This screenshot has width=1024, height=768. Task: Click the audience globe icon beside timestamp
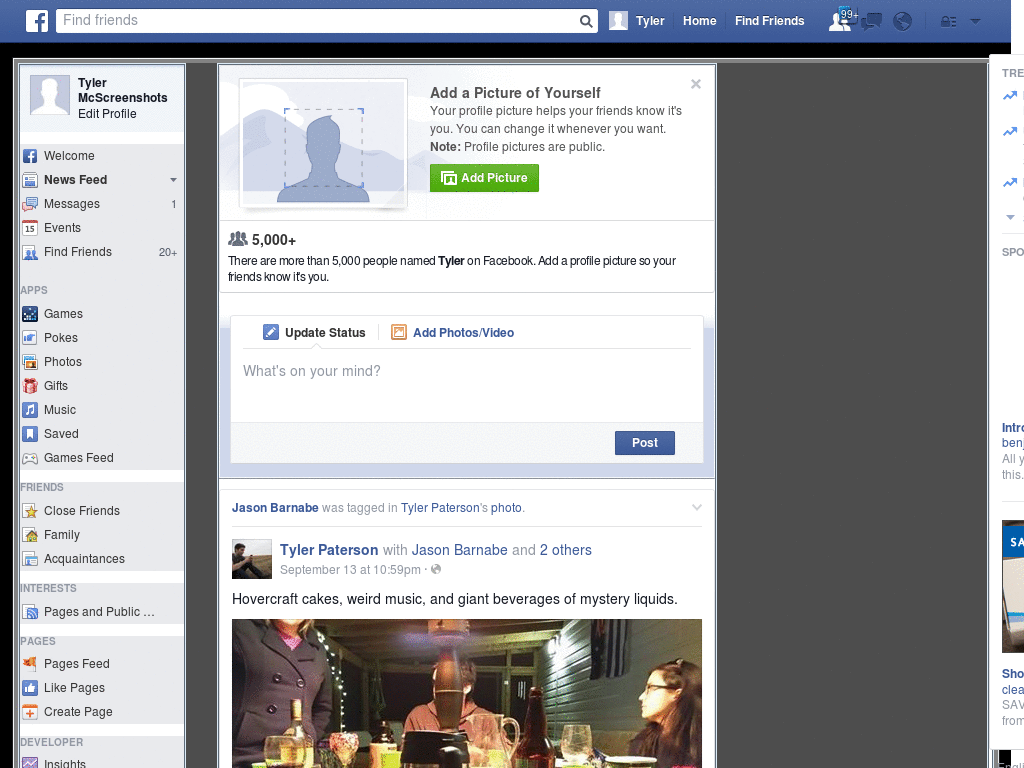pyautogui.click(x=436, y=569)
